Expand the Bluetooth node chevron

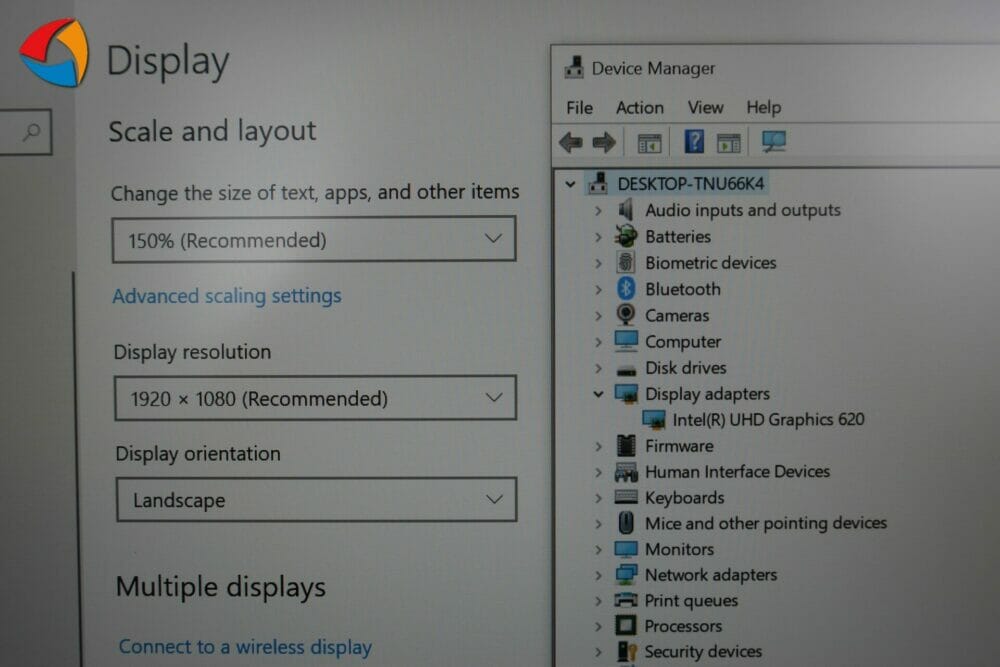pyautogui.click(x=598, y=289)
